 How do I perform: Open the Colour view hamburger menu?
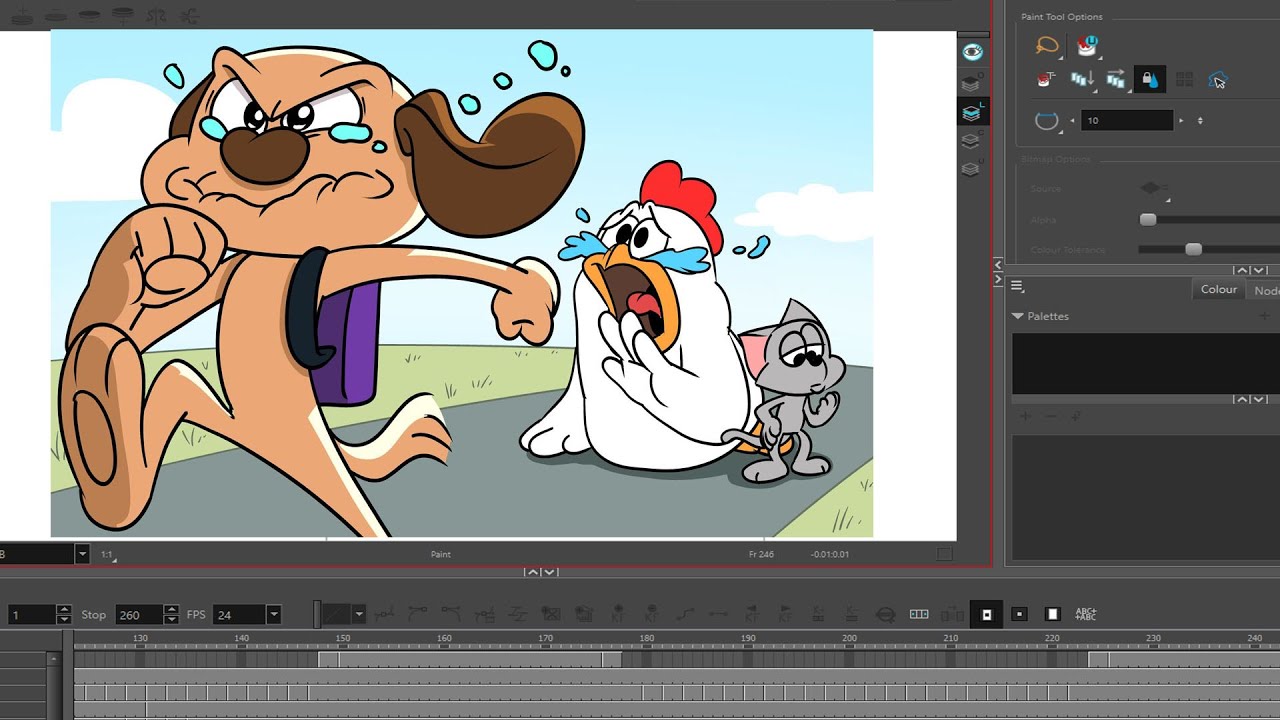1017,287
